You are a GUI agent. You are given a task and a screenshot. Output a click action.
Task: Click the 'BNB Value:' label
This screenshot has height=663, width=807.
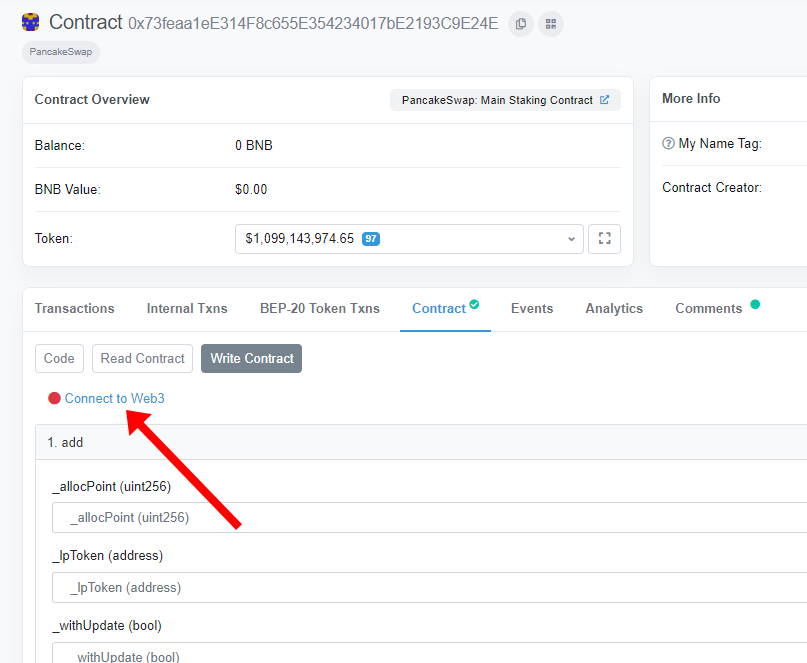pyautogui.click(x=68, y=189)
